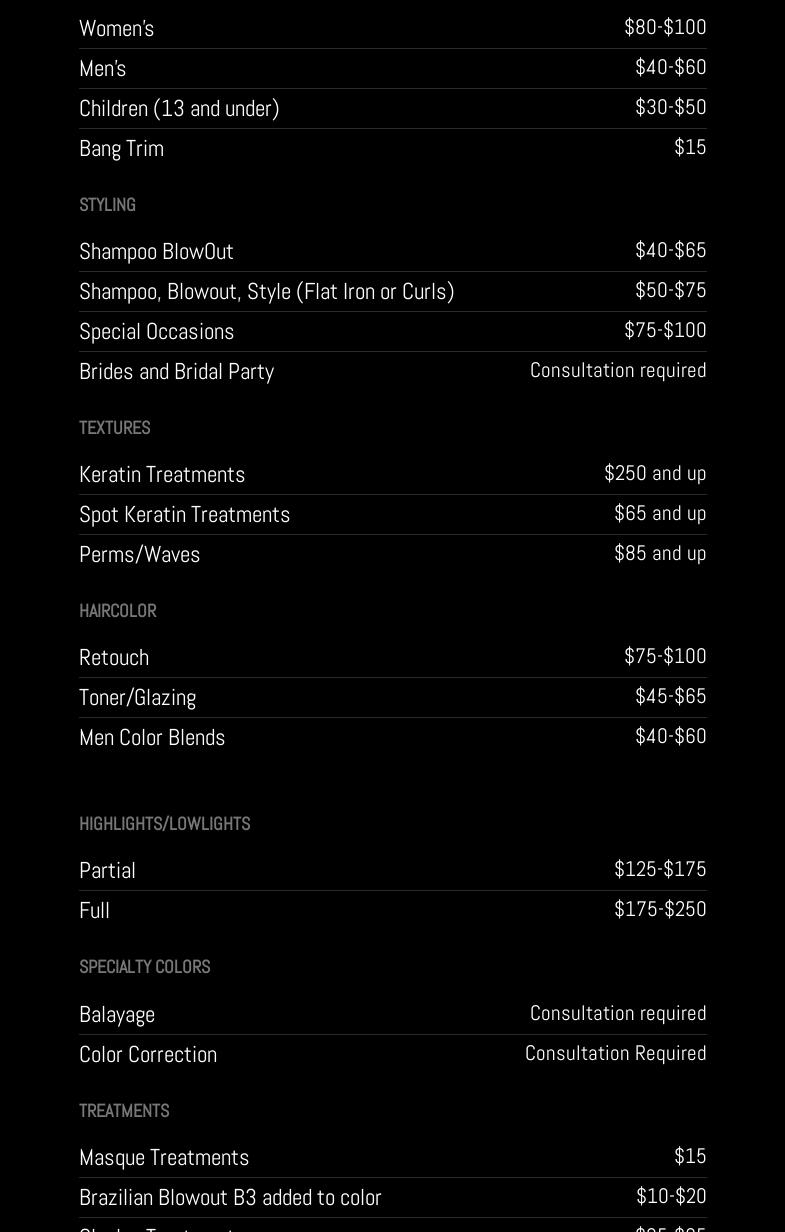Click Brides and Bridal Party
Image resolution: width=785 pixels, height=1232 pixels.
[176, 371]
